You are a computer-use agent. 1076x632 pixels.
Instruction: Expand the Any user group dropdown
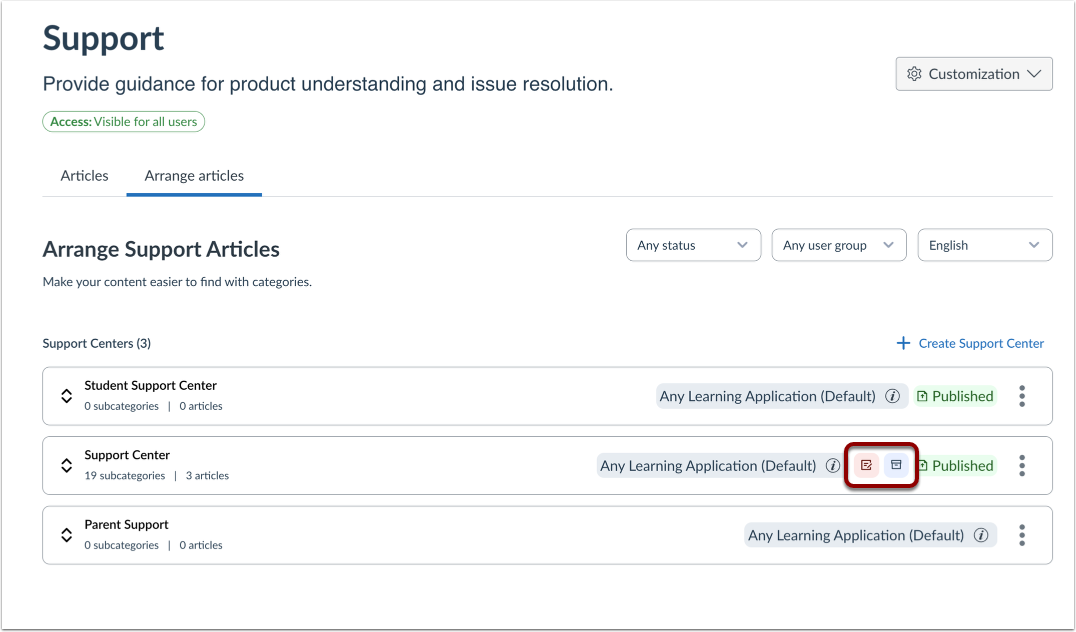click(838, 245)
